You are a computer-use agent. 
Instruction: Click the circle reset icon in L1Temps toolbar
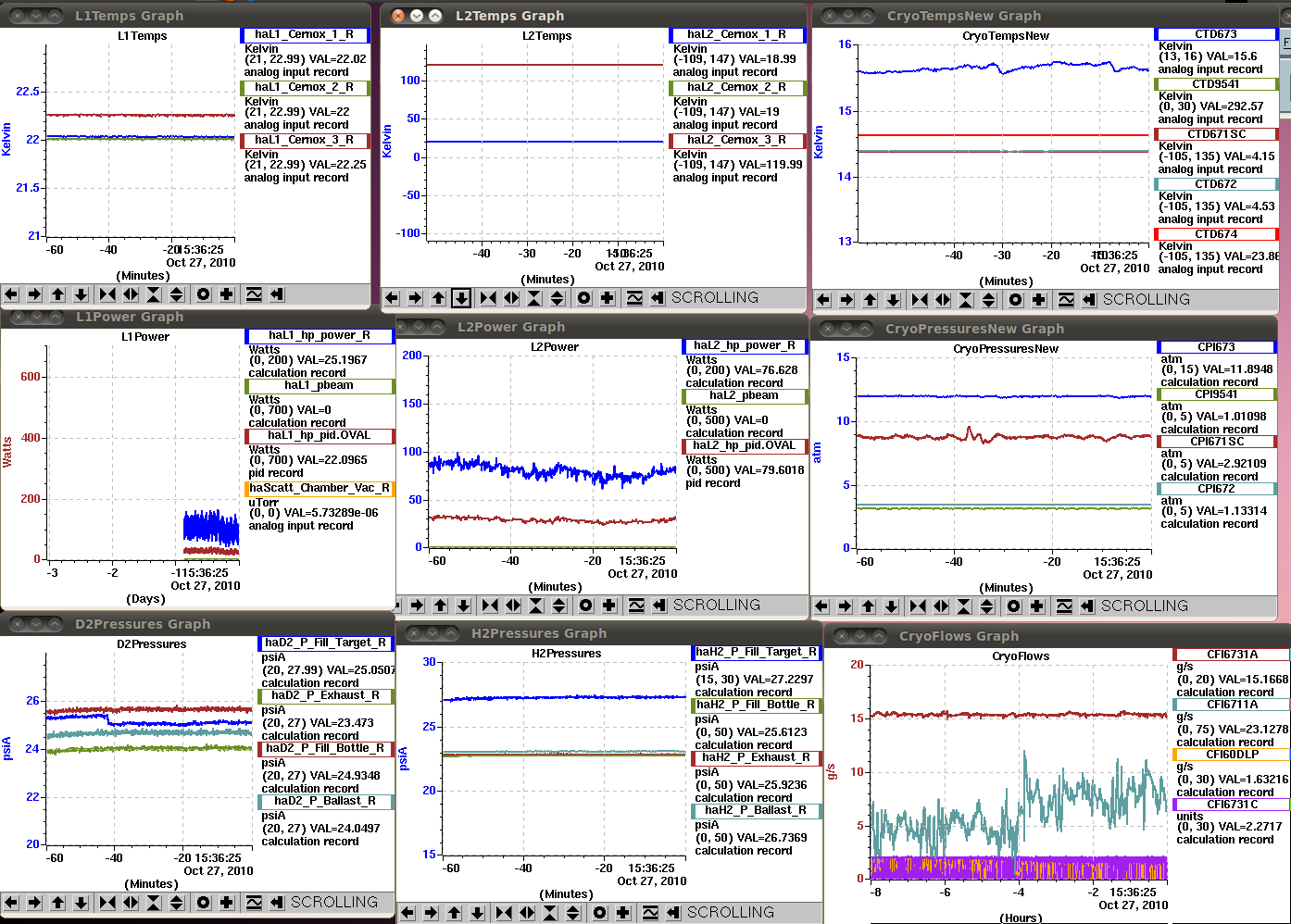click(203, 294)
